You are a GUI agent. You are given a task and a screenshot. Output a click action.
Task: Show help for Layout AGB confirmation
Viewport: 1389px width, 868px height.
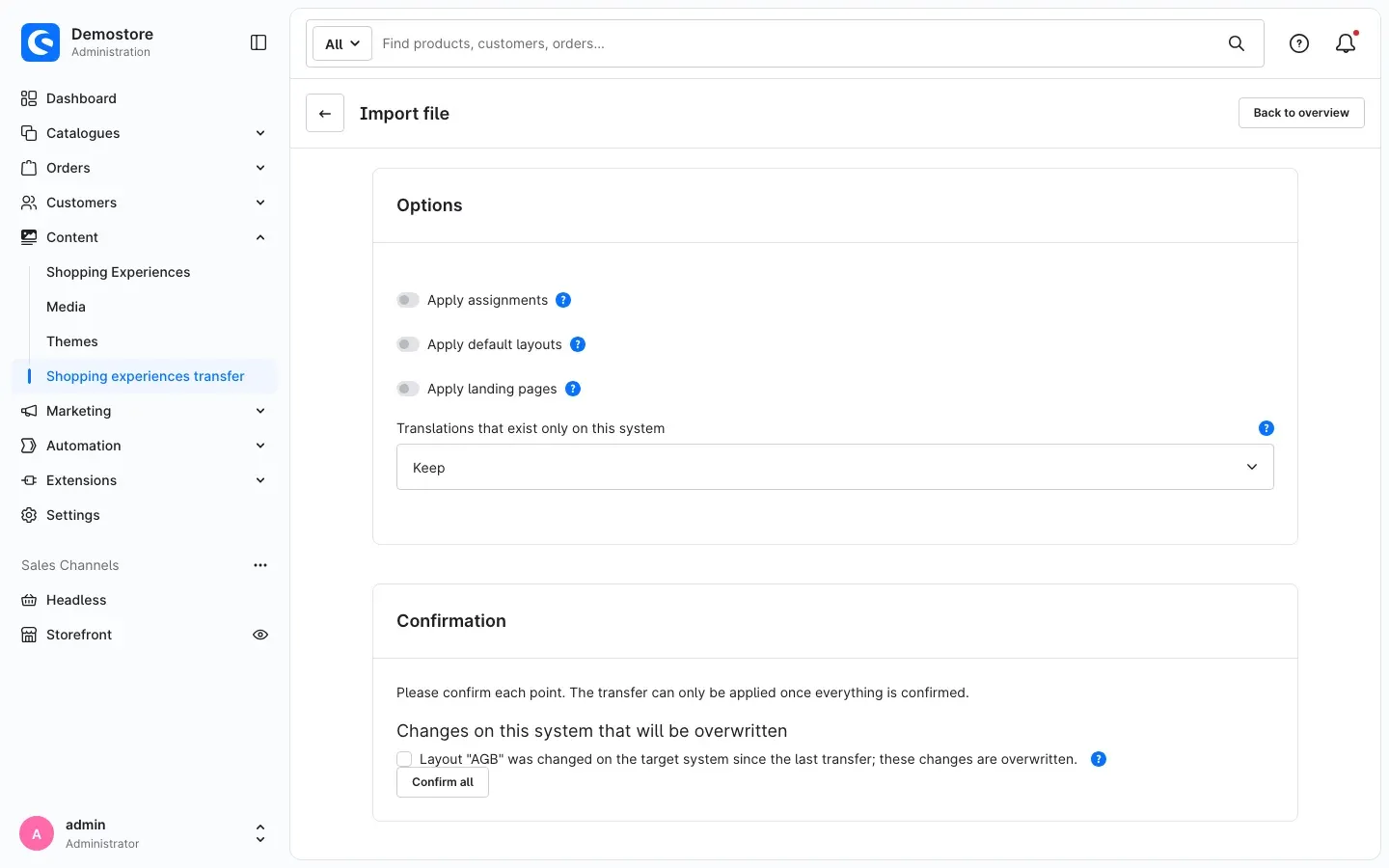[1099, 759]
